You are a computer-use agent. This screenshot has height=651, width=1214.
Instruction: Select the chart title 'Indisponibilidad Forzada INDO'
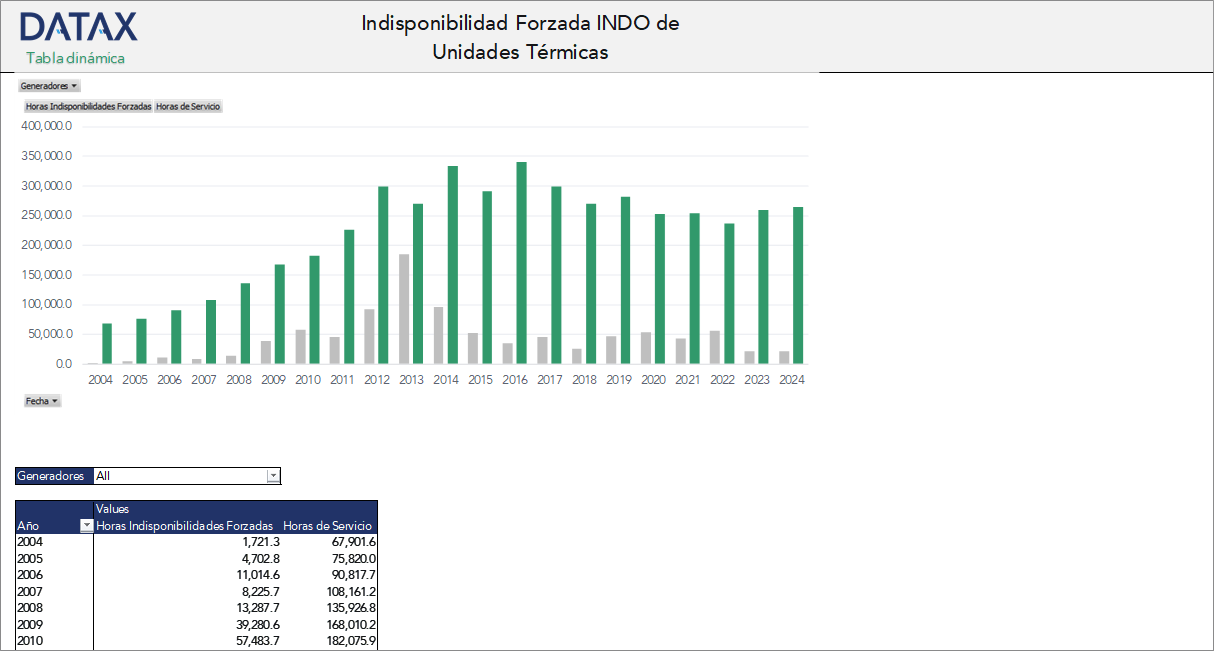521,23
